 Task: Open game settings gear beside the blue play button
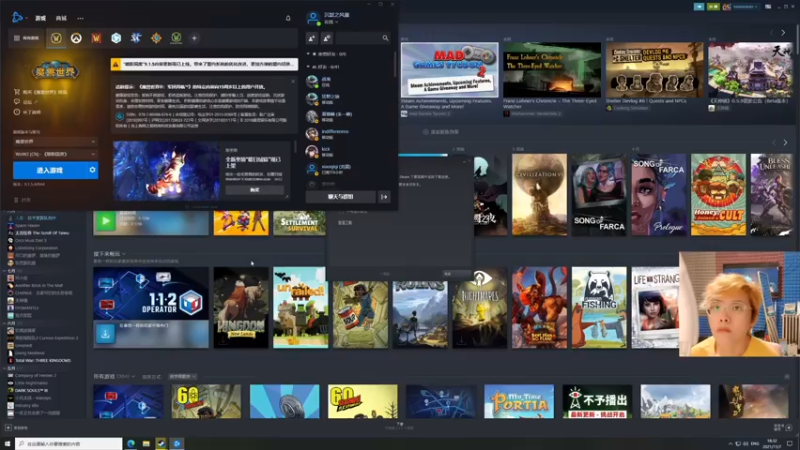(92, 170)
